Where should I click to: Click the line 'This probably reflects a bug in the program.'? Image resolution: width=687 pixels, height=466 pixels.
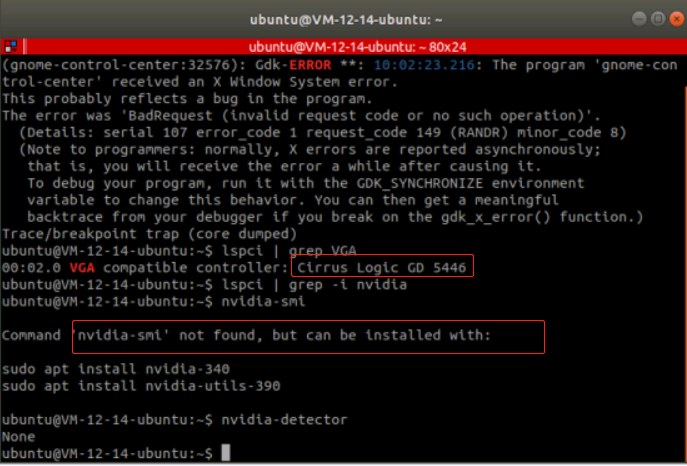[187, 99]
